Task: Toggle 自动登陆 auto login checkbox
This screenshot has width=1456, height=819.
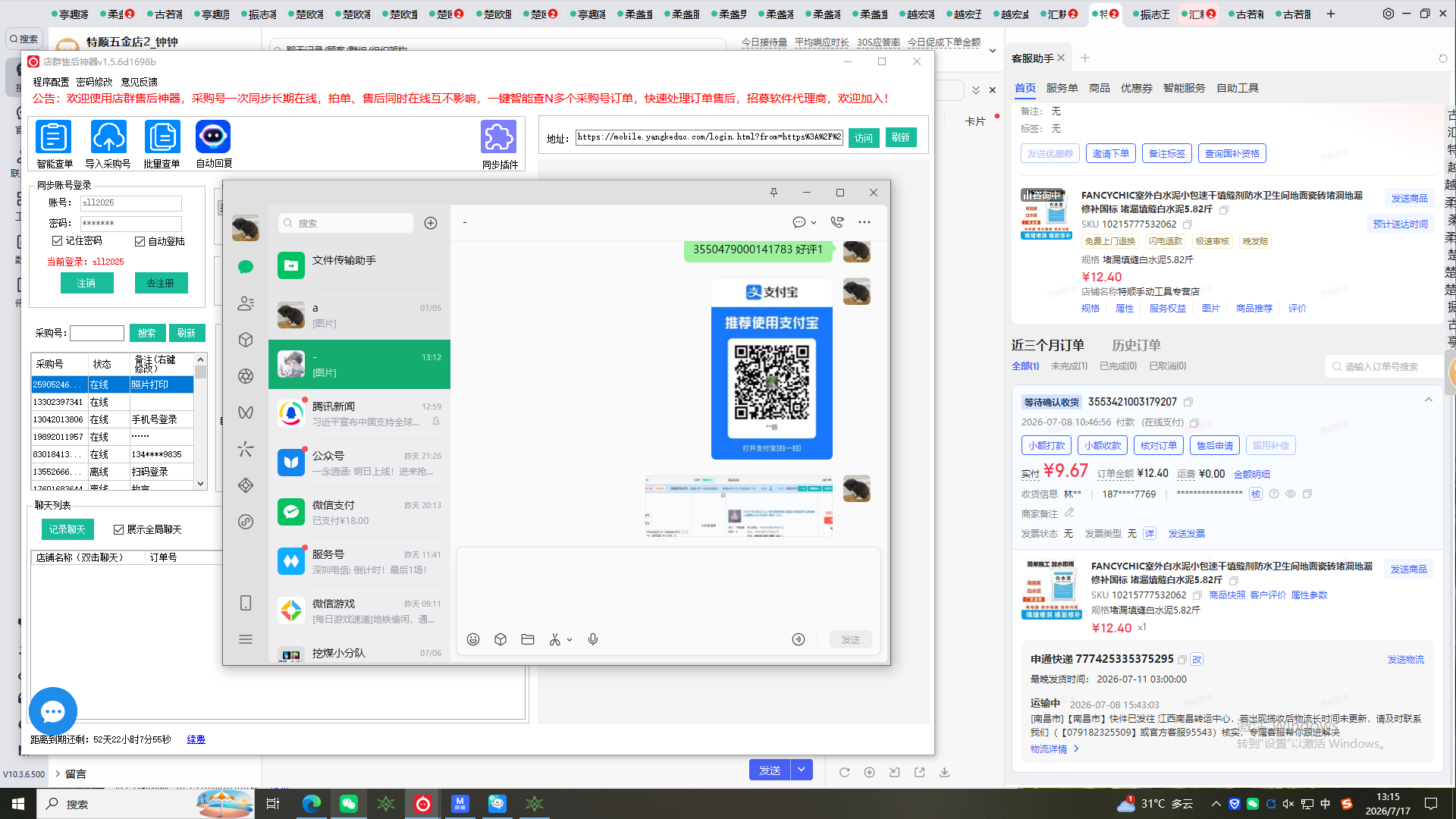Action: click(x=140, y=242)
